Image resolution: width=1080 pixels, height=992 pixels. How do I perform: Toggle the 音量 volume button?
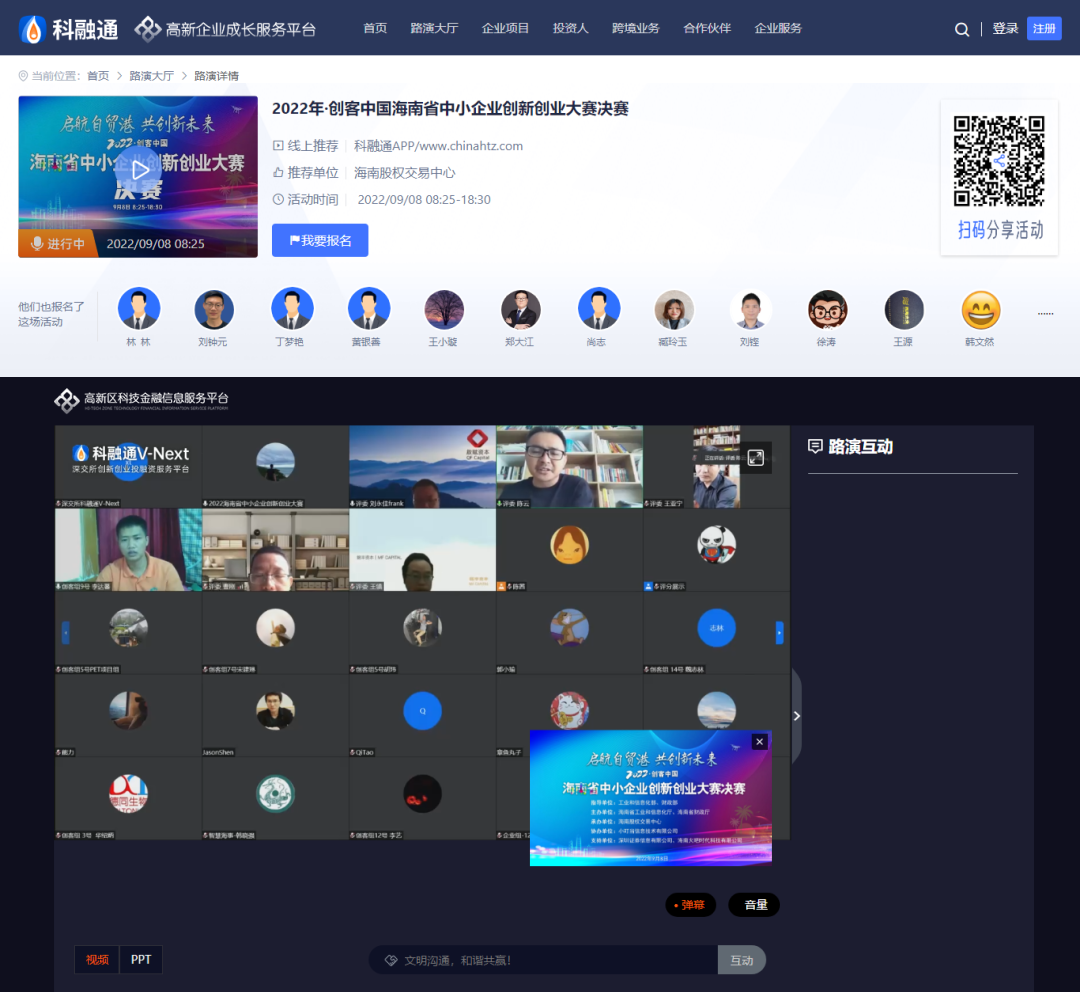point(754,905)
